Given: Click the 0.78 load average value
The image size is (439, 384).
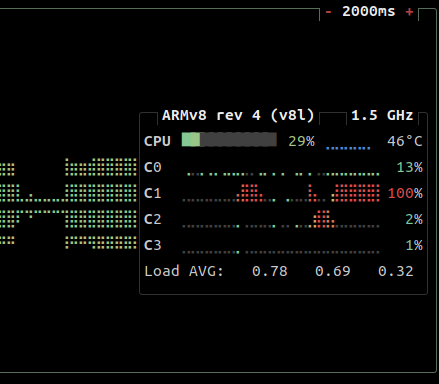Looking at the screenshot, I should 270,271.
